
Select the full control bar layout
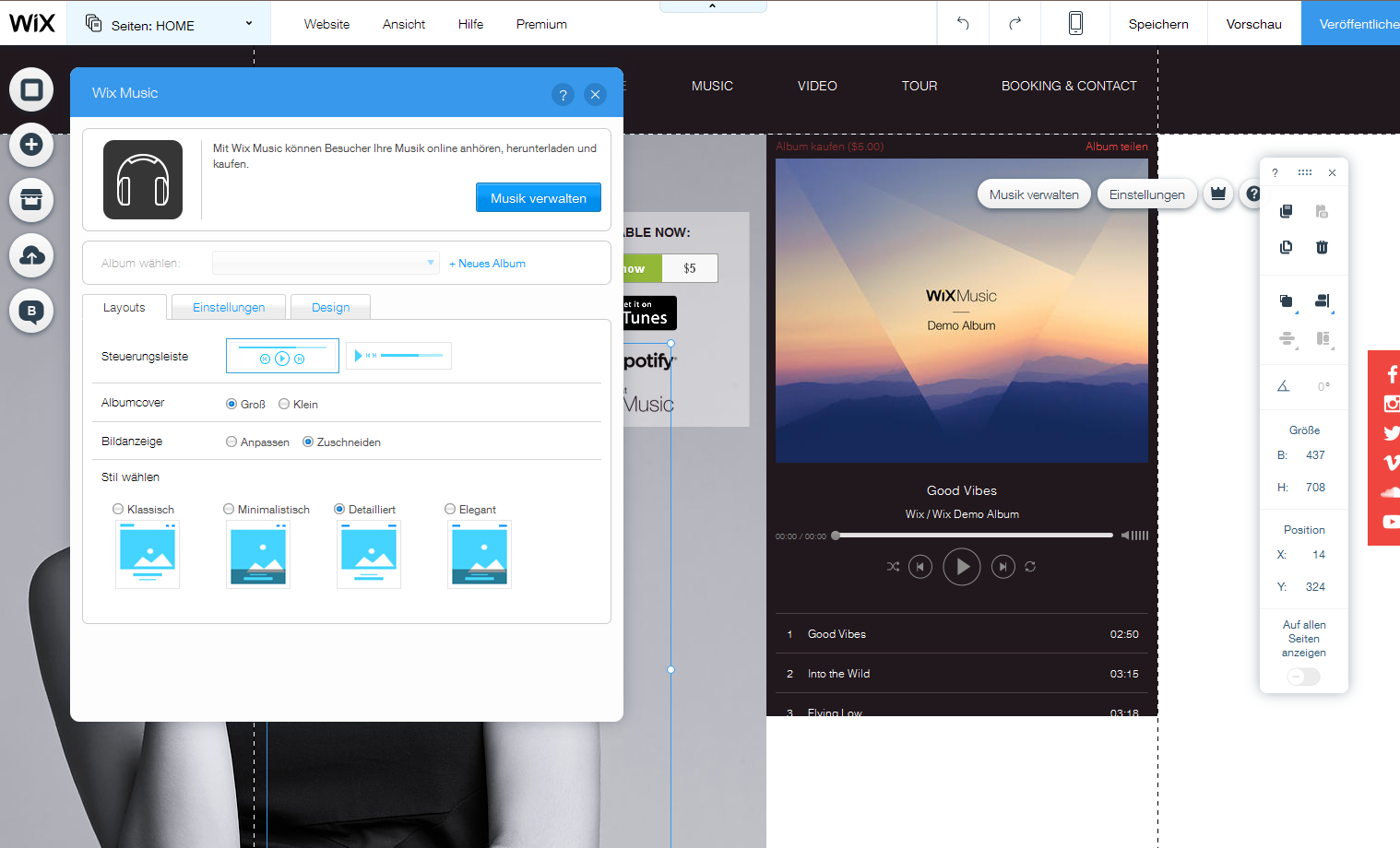click(282, 356)
